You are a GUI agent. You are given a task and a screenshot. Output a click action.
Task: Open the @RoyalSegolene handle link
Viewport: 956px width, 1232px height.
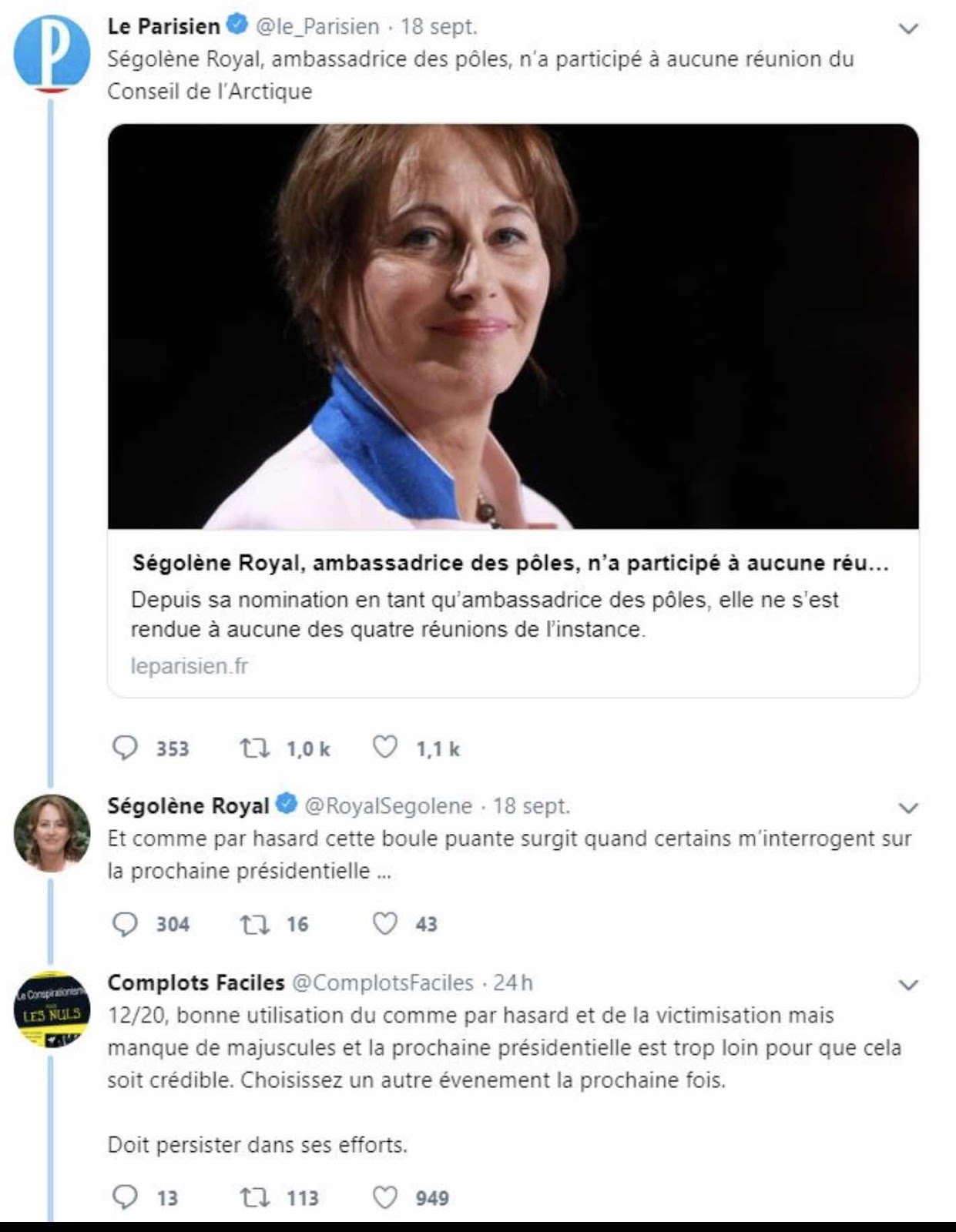[388, 805]
